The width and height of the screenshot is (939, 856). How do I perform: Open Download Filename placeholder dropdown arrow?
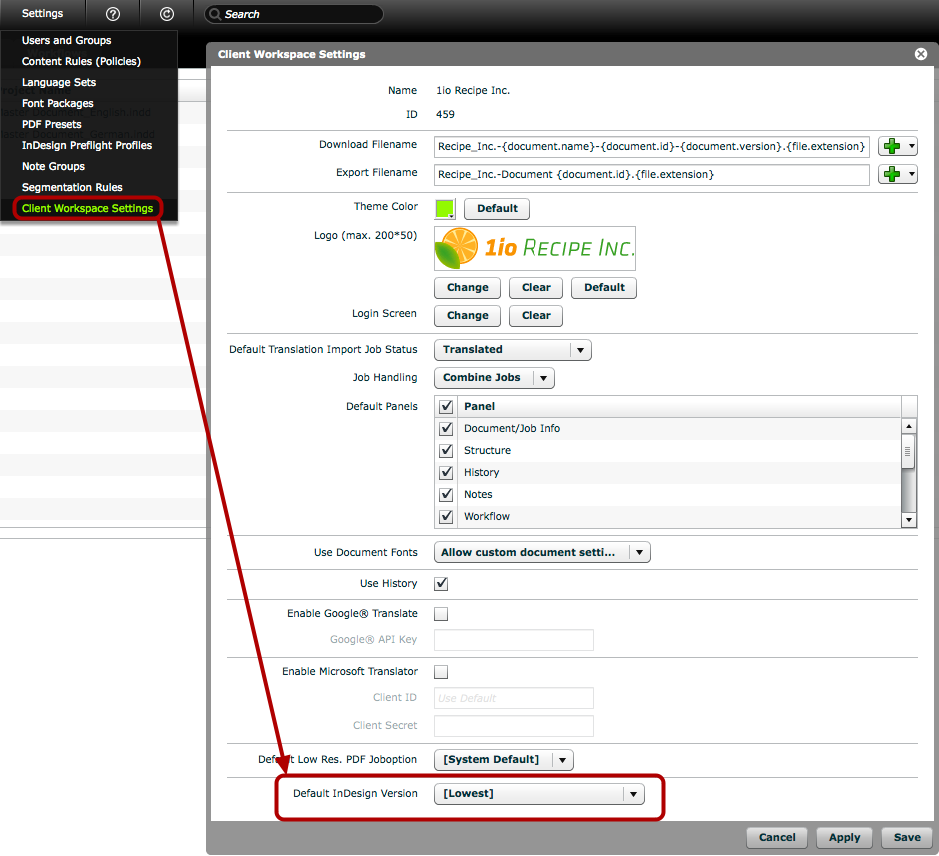click(x=911, y=146)
